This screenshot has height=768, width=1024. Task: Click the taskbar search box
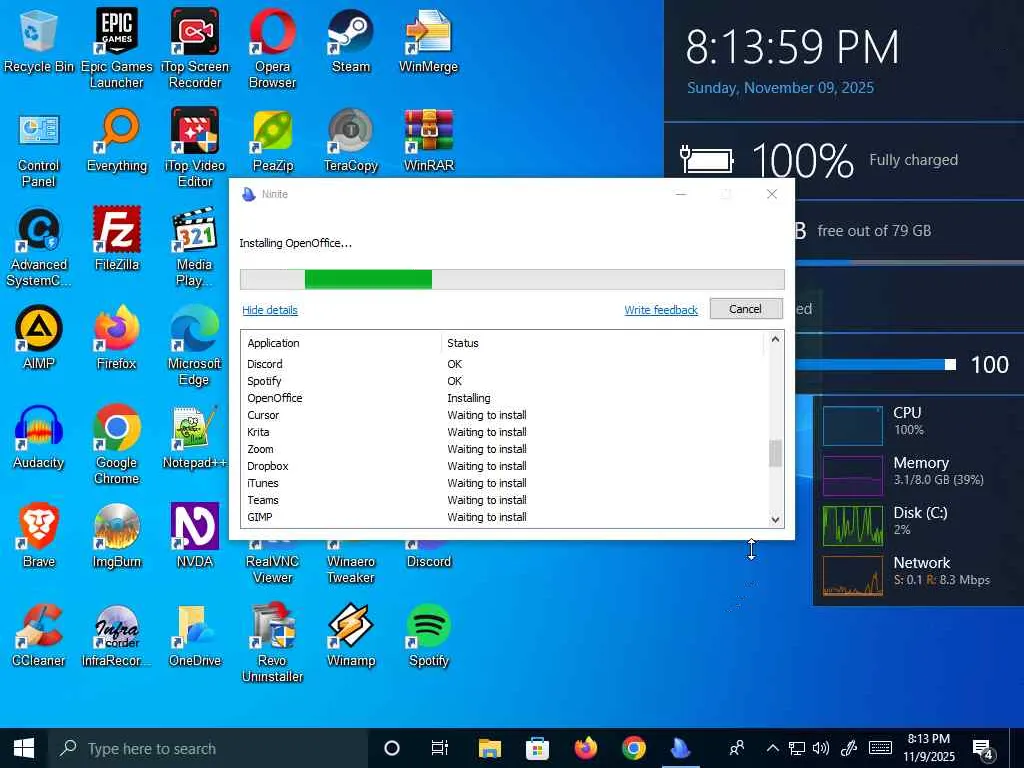(206, 748)
